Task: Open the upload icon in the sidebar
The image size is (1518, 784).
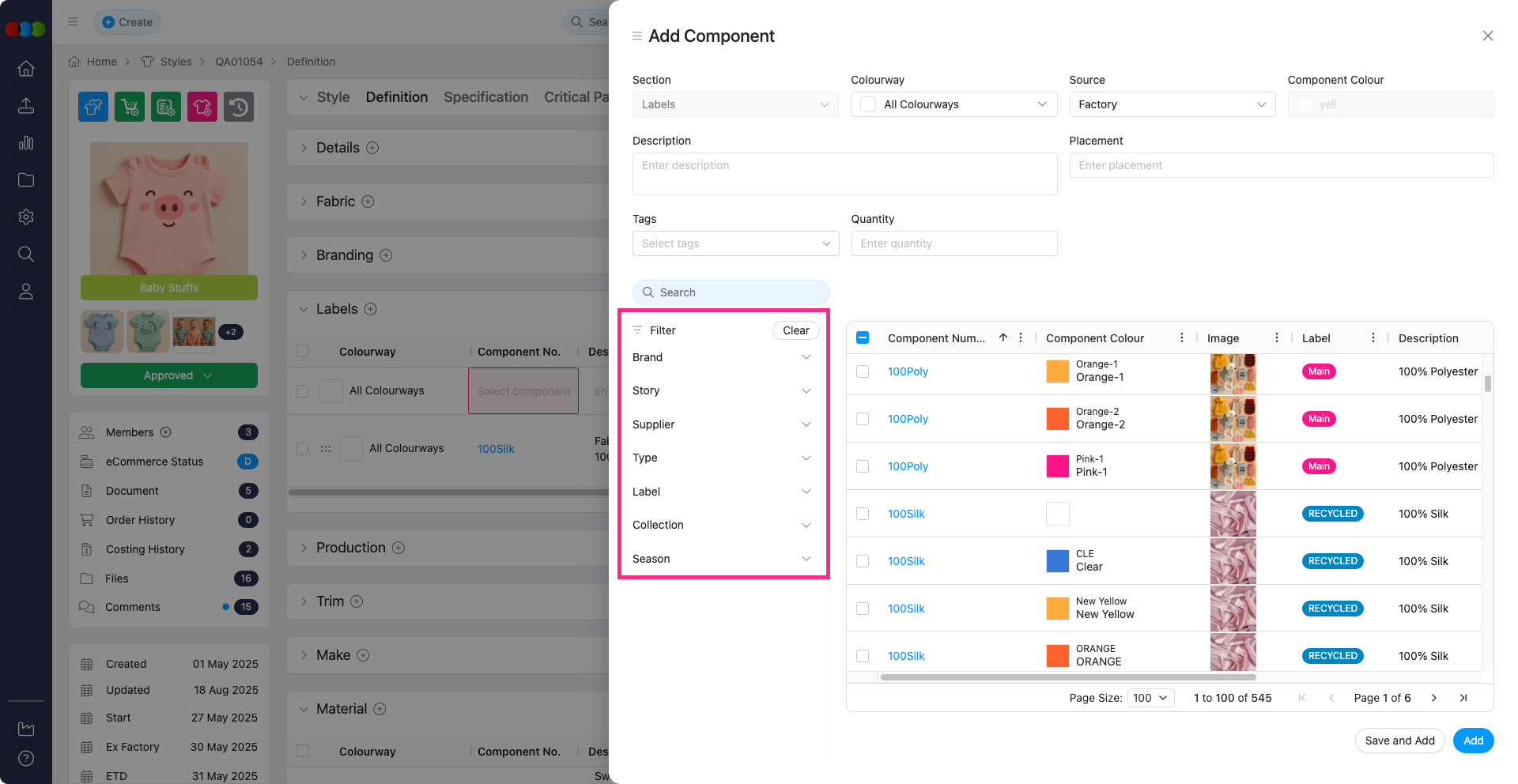Action: (x=26, y=106)
